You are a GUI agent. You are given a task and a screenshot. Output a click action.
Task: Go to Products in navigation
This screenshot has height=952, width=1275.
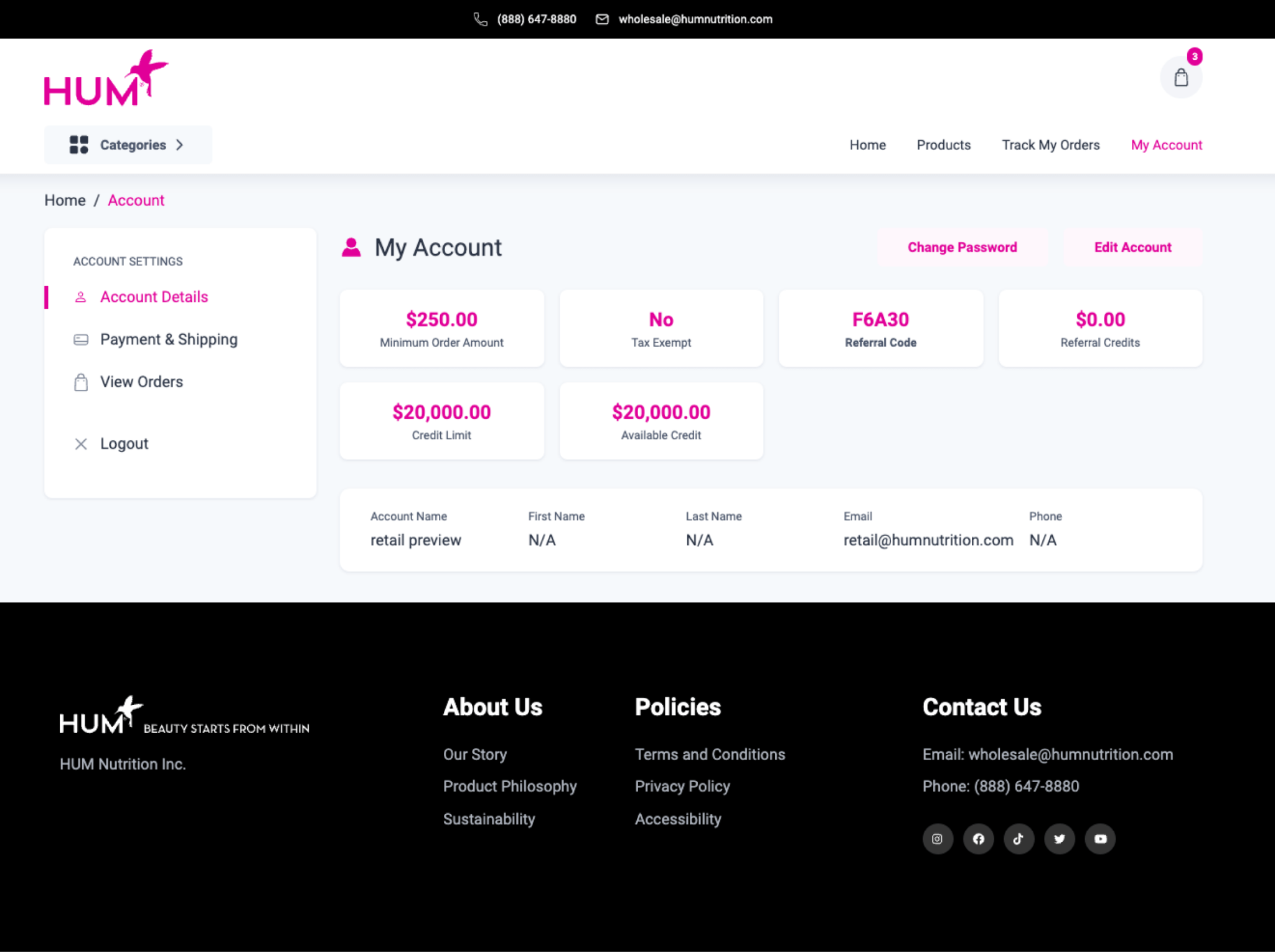(943, 145)
